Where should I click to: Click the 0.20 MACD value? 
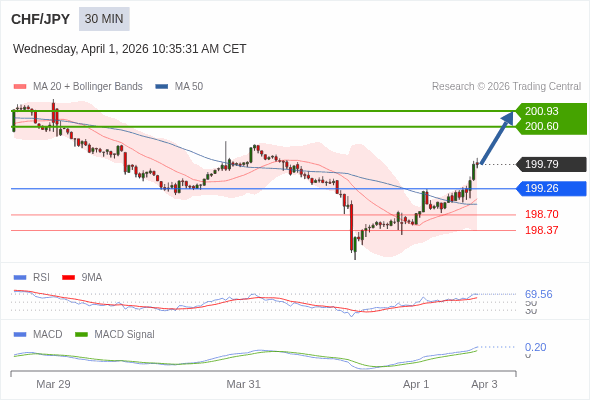[535, 347]
